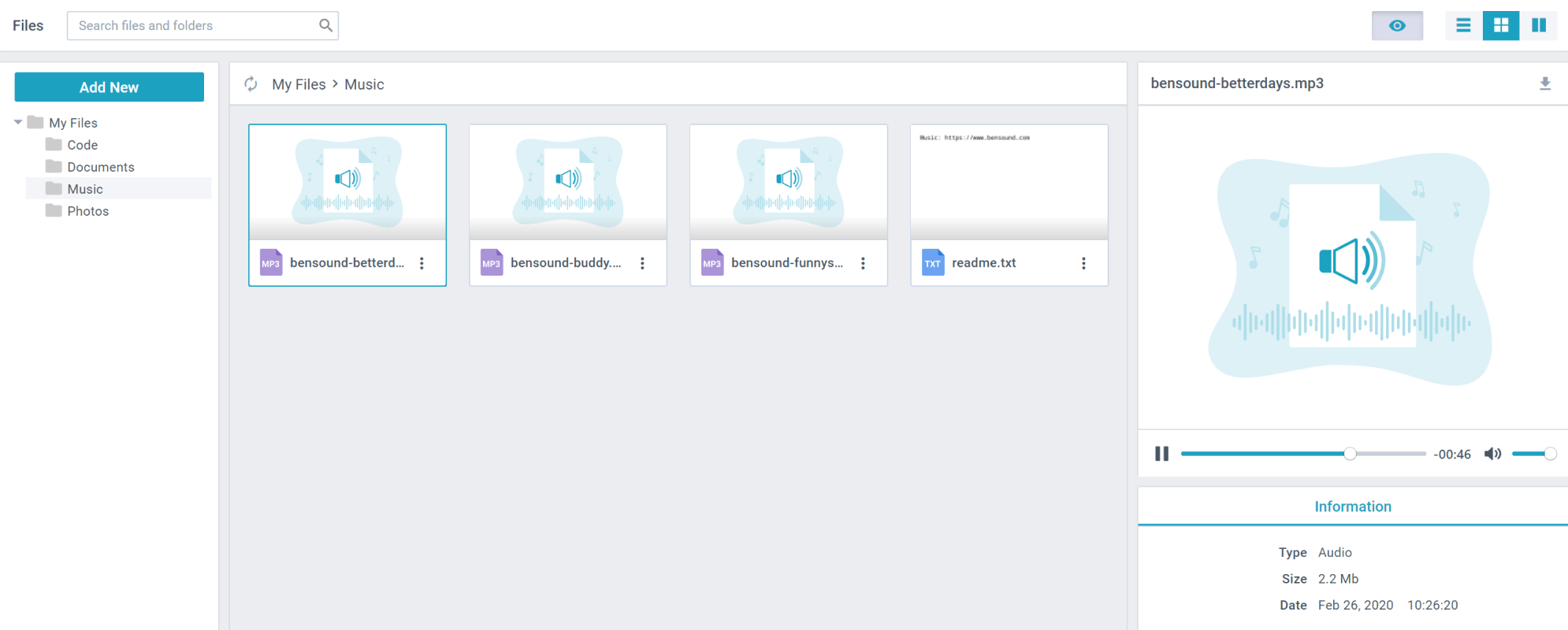Switch to grid cards view

(1501, 25)
